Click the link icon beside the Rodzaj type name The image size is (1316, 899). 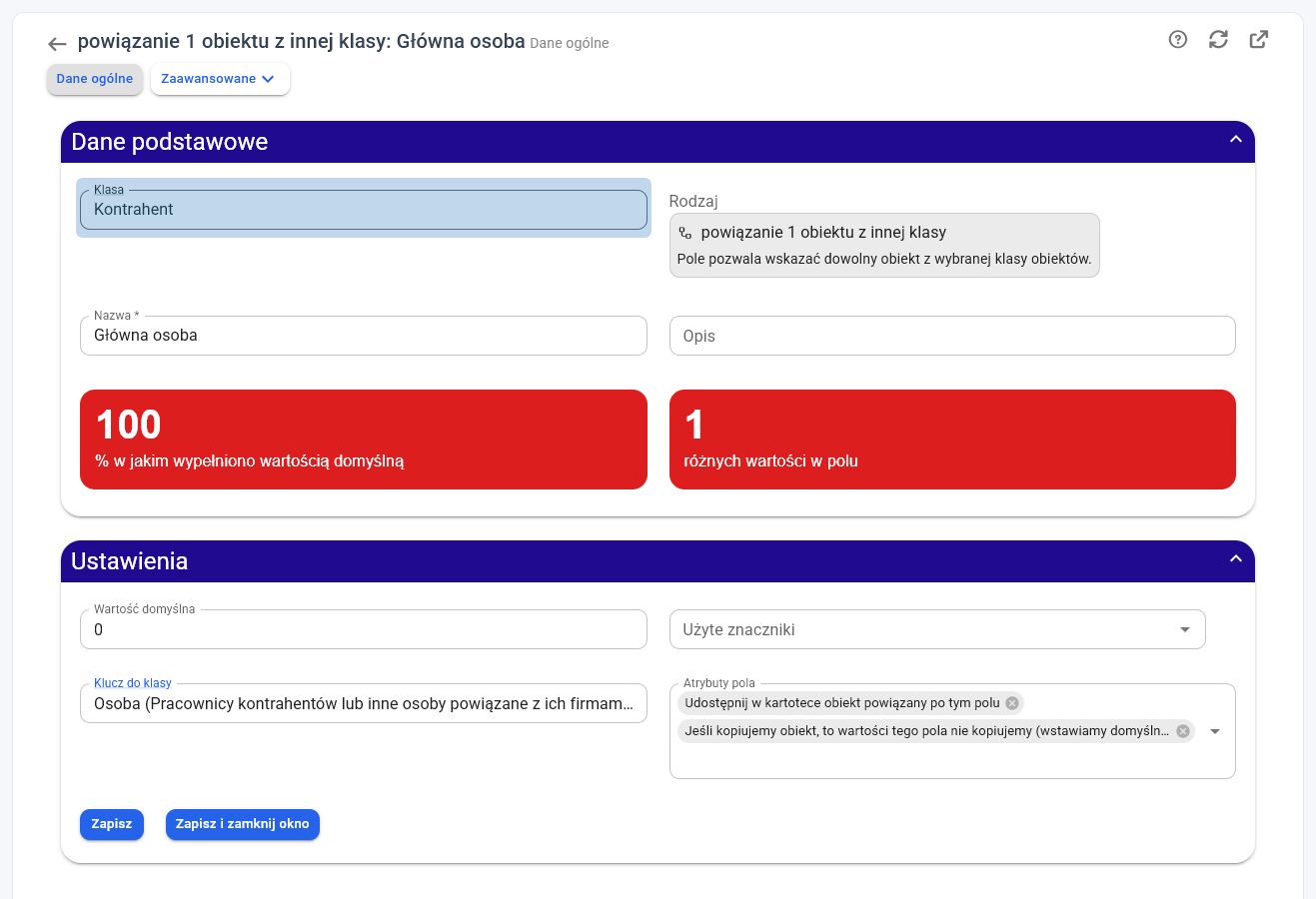pyautogui.click(x=685, y=233)
